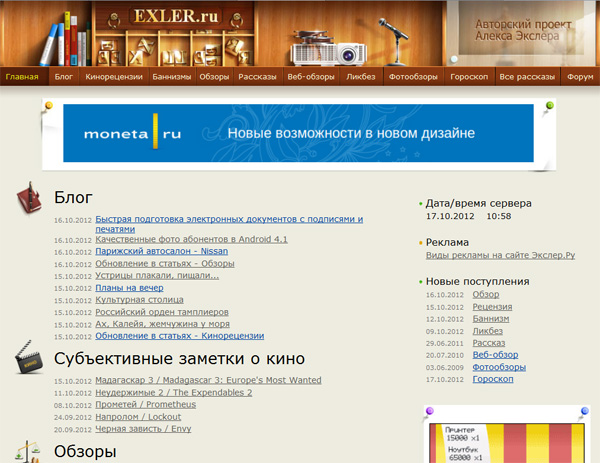Click the book icon beside Блог heading

coord(30,198)
